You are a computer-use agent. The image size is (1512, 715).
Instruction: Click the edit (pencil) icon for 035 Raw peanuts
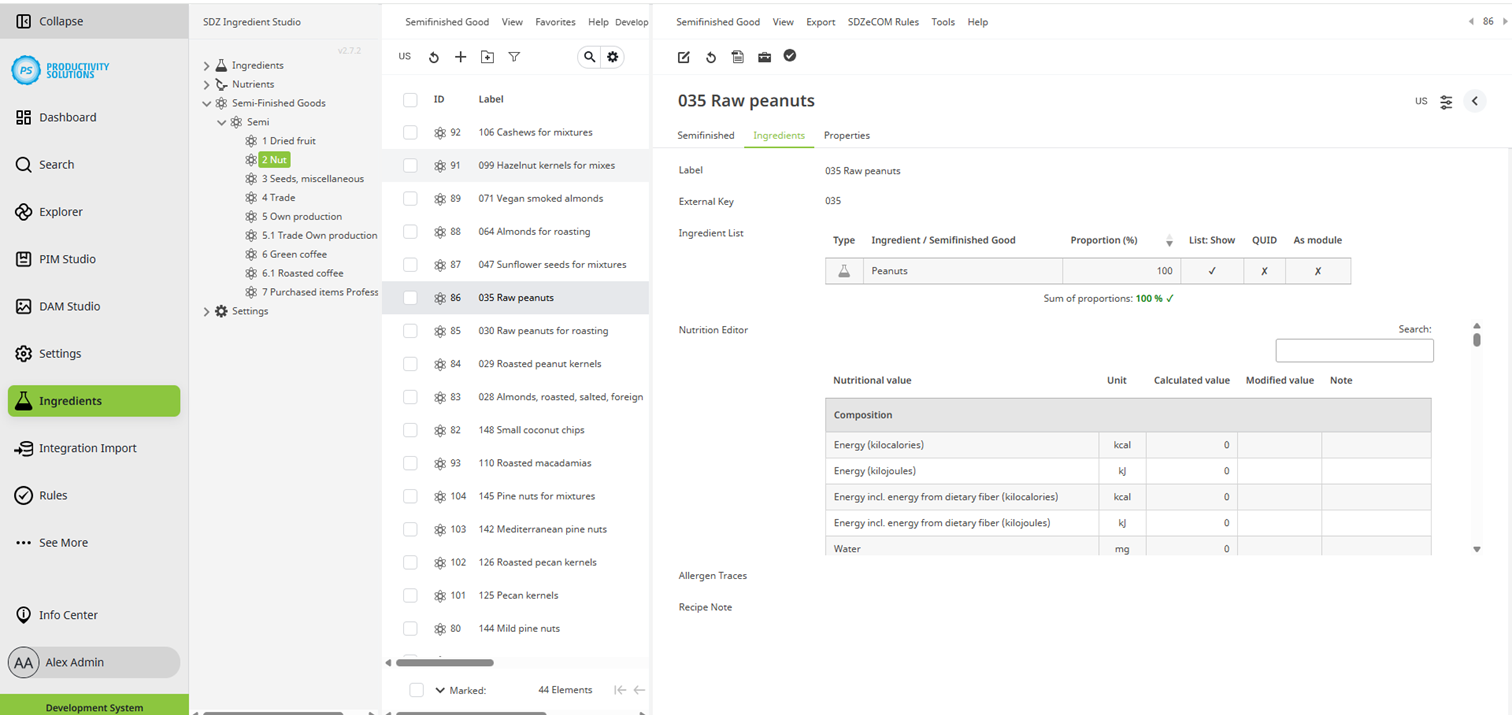coord(683,57)
